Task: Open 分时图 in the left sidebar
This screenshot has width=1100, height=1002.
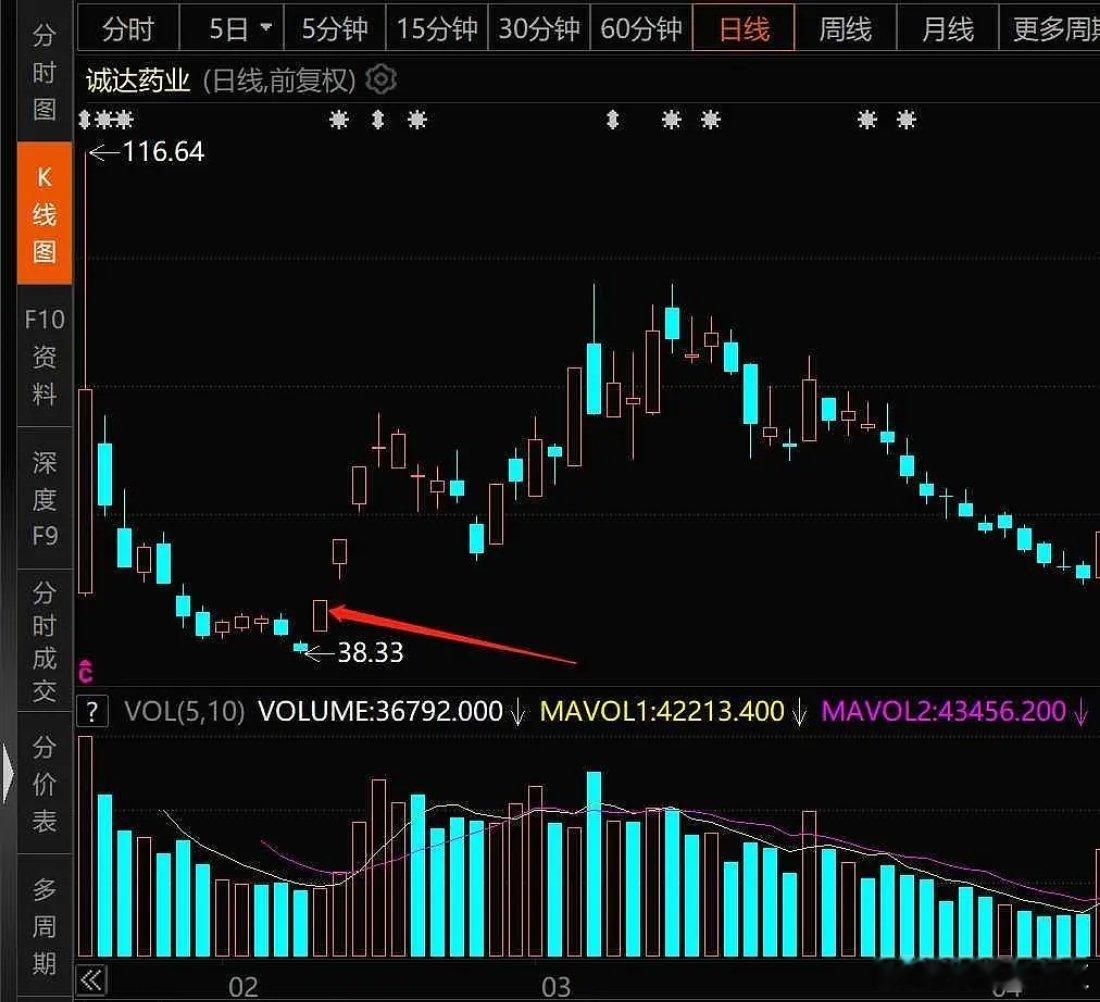Action: 44,72
